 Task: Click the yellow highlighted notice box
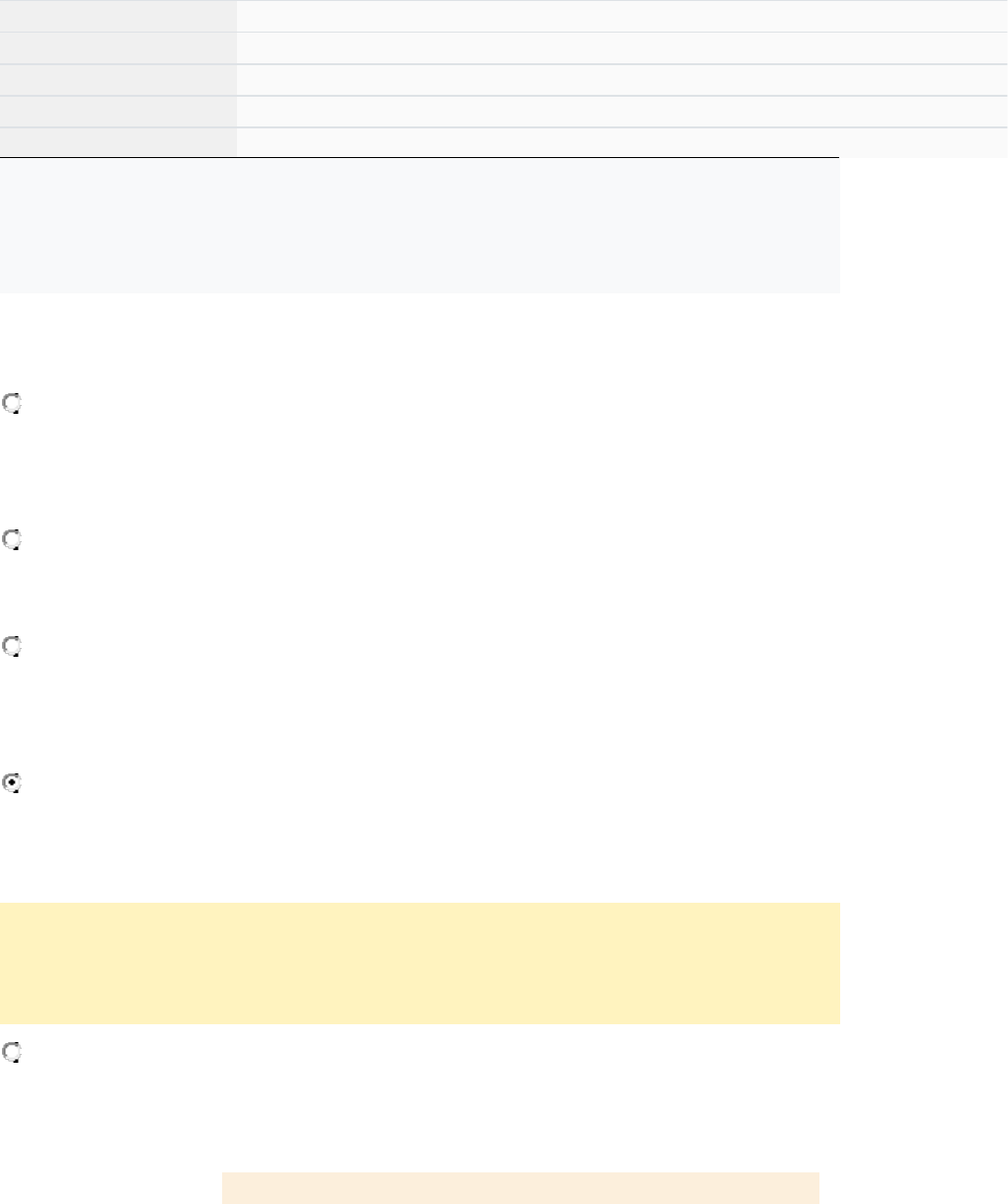click(x=420, y=962)
